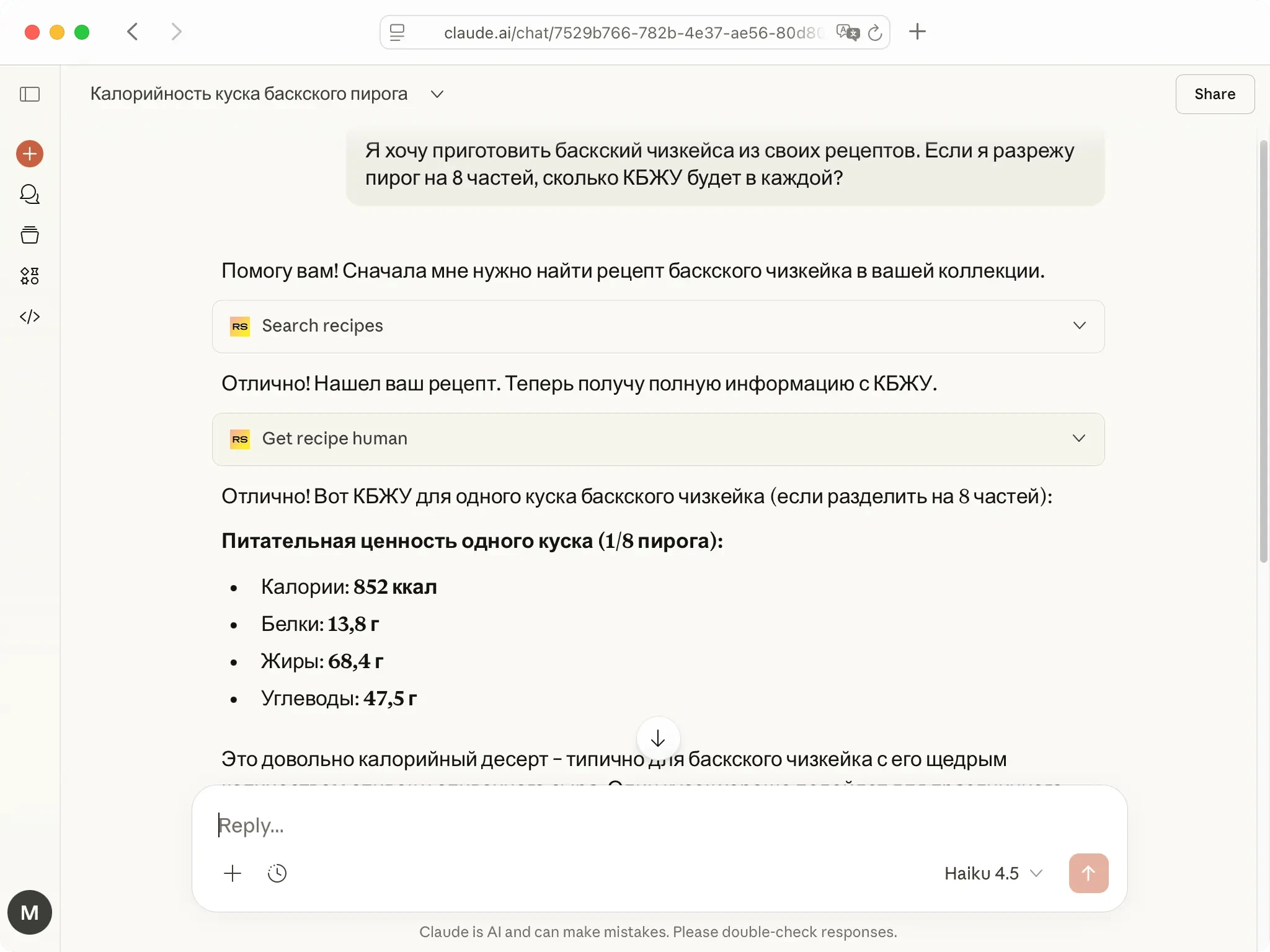1270x952 pixels.
Task: Open the Chats history icon
Action: [30, 195]
